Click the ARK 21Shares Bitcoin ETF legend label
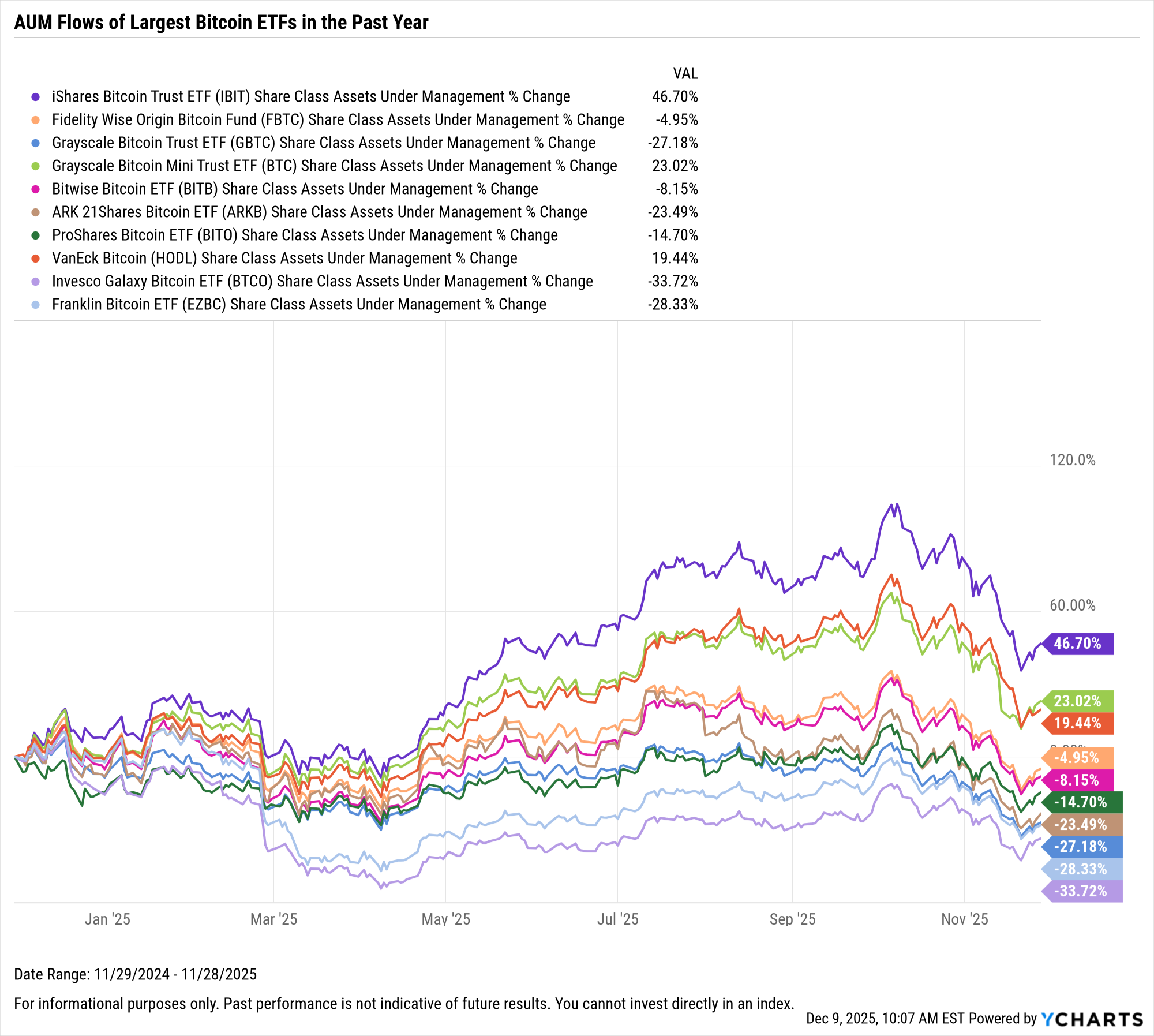This screenshot has width=1154, height=1036. pos(320,212)
